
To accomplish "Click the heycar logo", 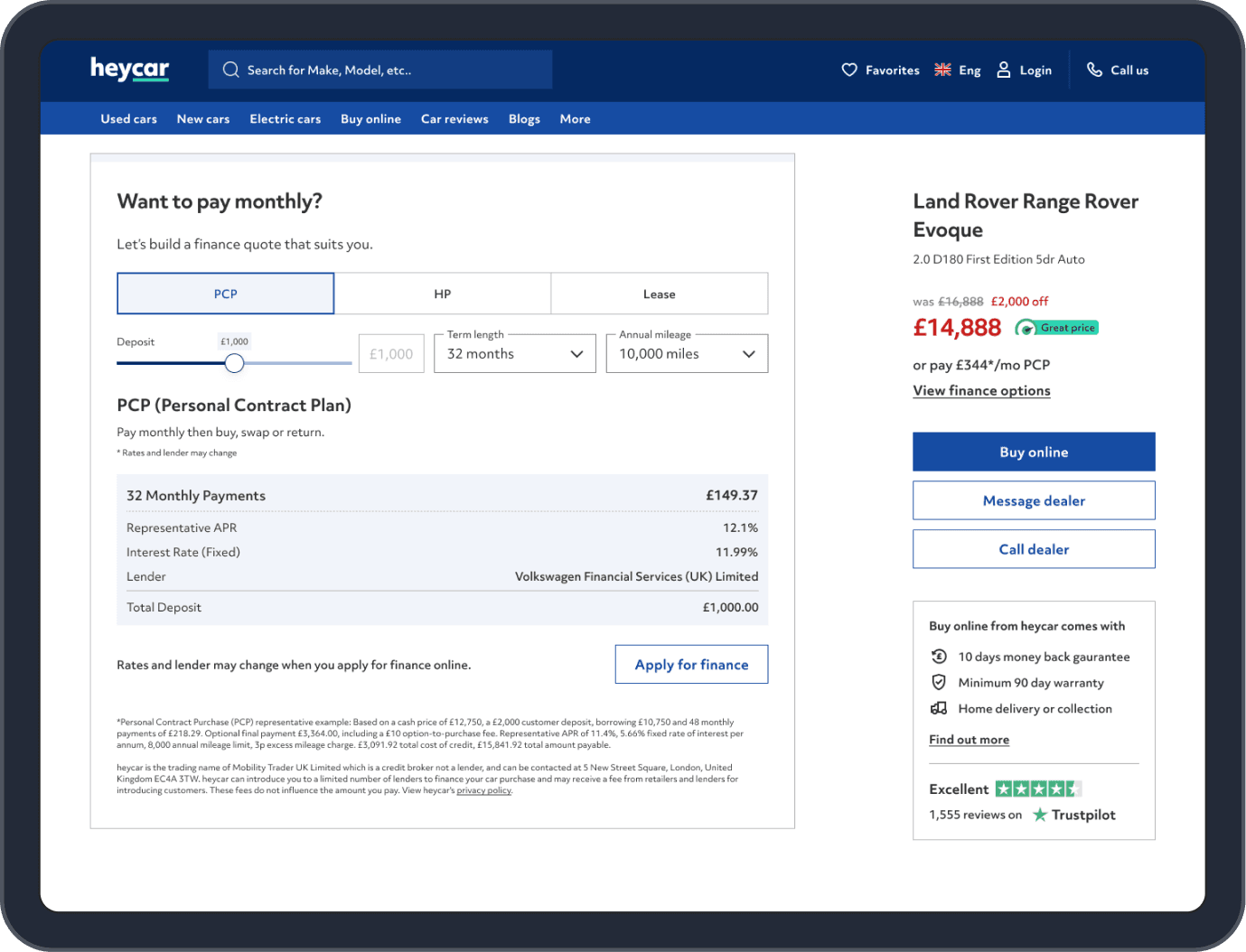I will coord(129,69).
